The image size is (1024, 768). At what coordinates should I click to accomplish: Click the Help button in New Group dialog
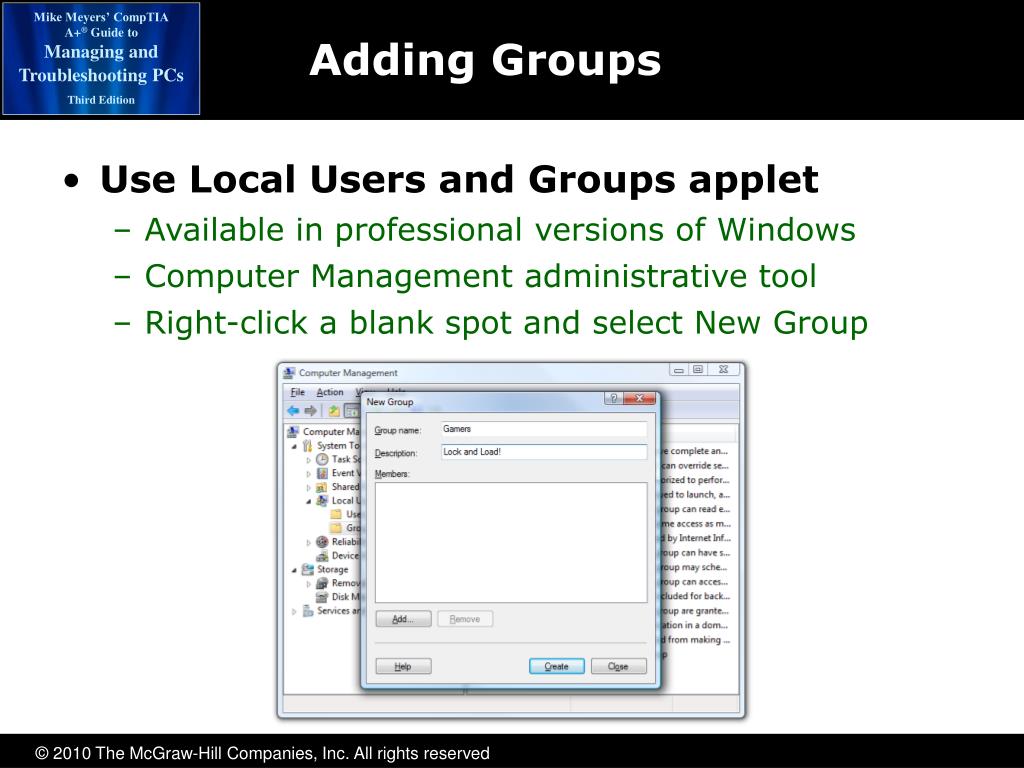coord(404,666)
